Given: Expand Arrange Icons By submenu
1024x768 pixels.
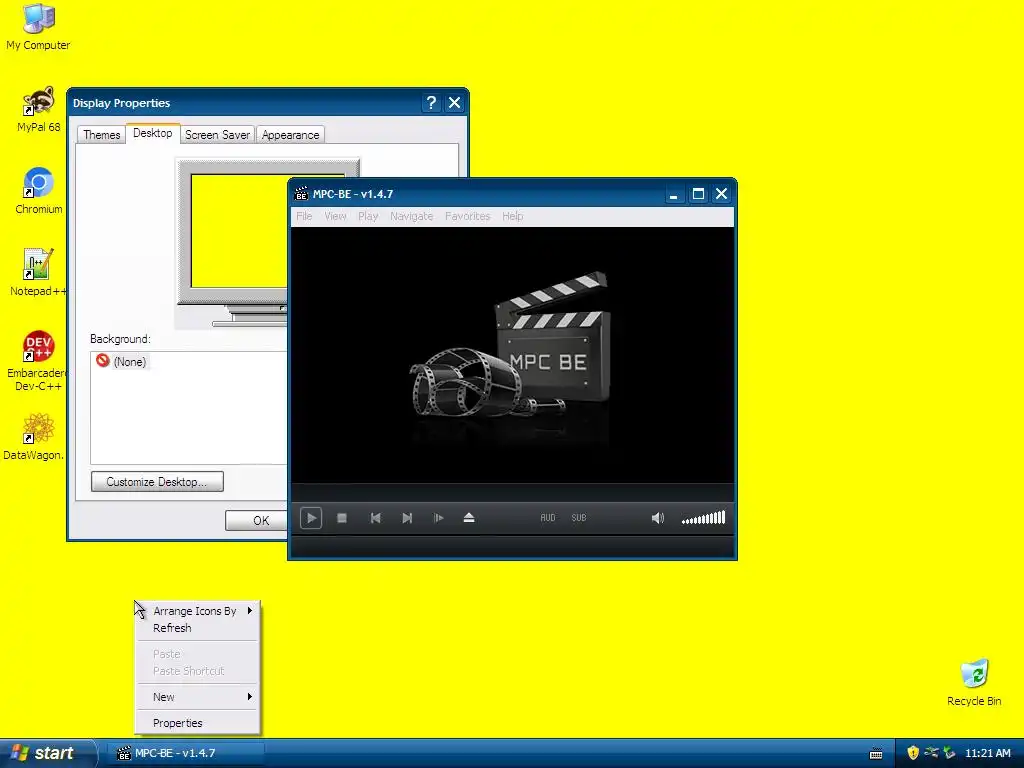Looking at the screenshot, I should pyautogui.click(x=198, y=611).
